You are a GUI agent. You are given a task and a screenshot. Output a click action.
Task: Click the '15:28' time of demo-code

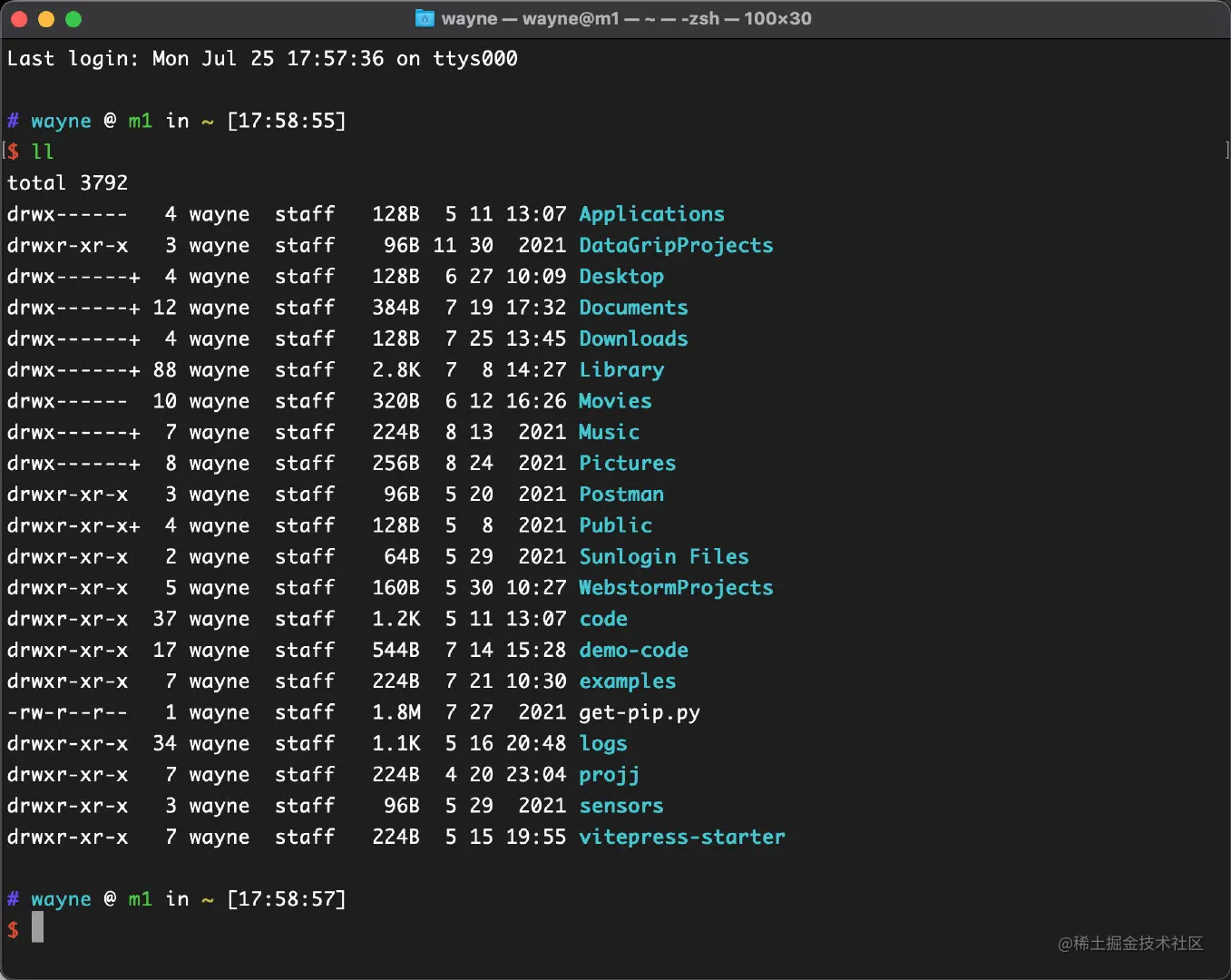point(536,651)
